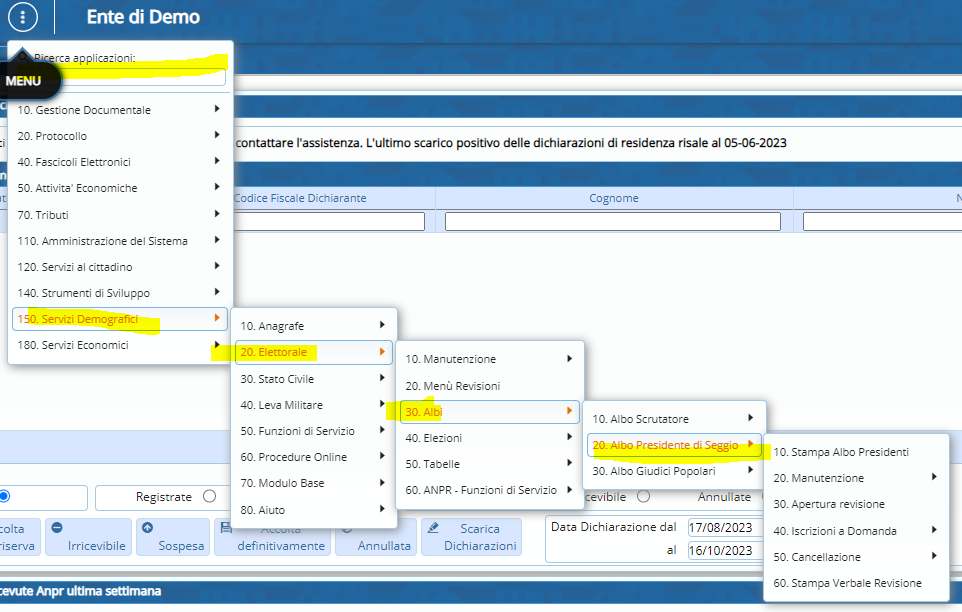Screen dimensions: 962x612
Task: Open 20. Menù Revisioni entry
Action: coord(452,385)
